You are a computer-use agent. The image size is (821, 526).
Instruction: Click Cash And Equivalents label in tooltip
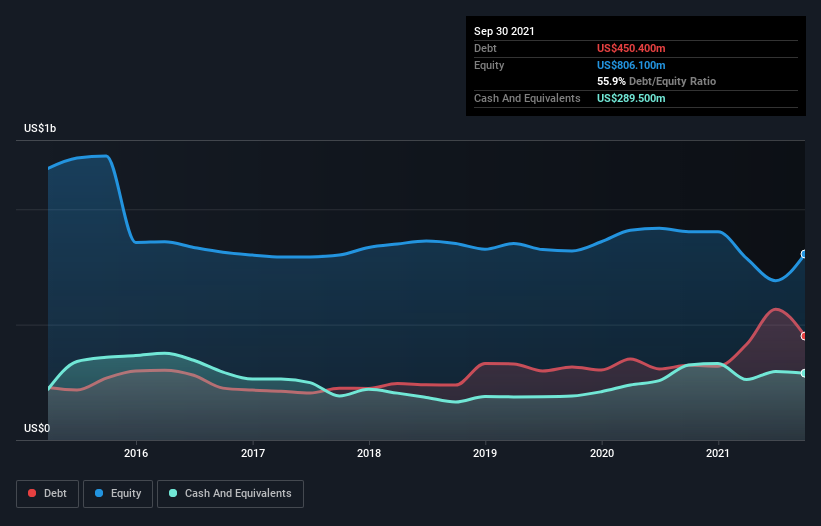[527, 98]
